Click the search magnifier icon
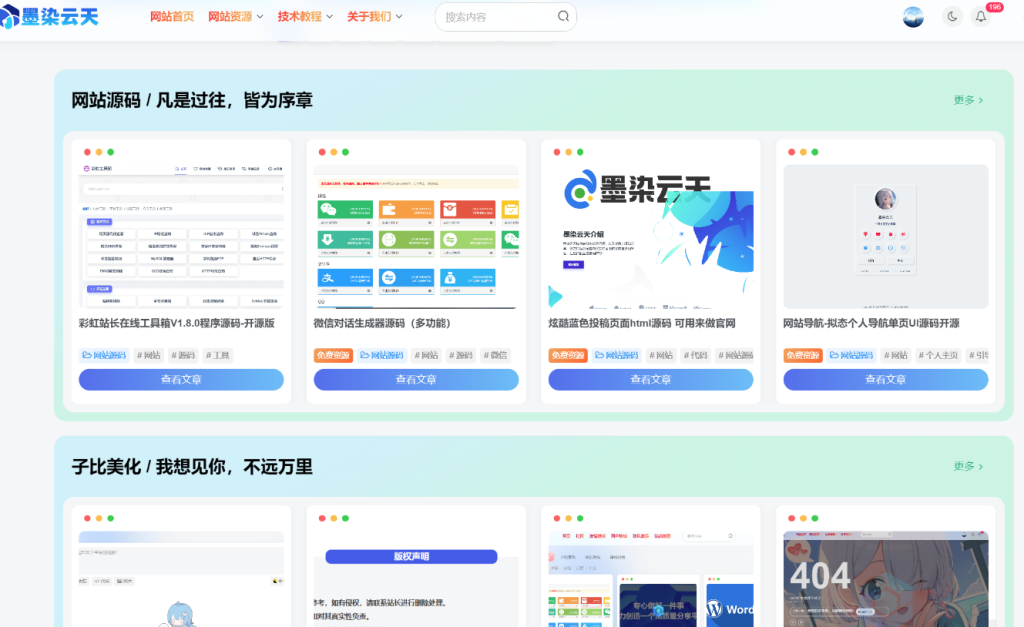This screenshot has width=1024, height=627. coord(562,16)
